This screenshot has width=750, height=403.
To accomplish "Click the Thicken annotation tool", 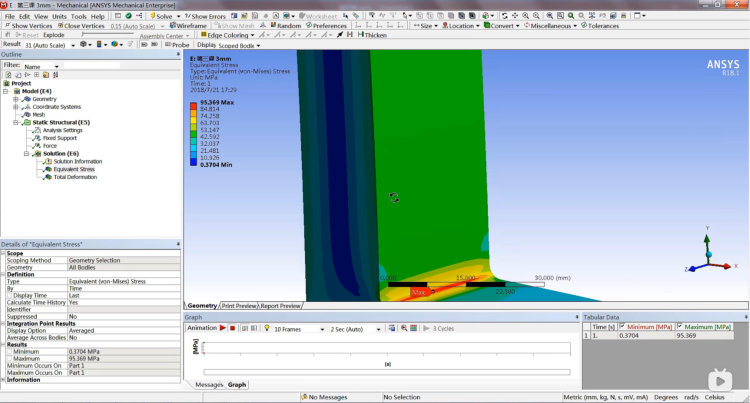I will [x=372, y=35].
